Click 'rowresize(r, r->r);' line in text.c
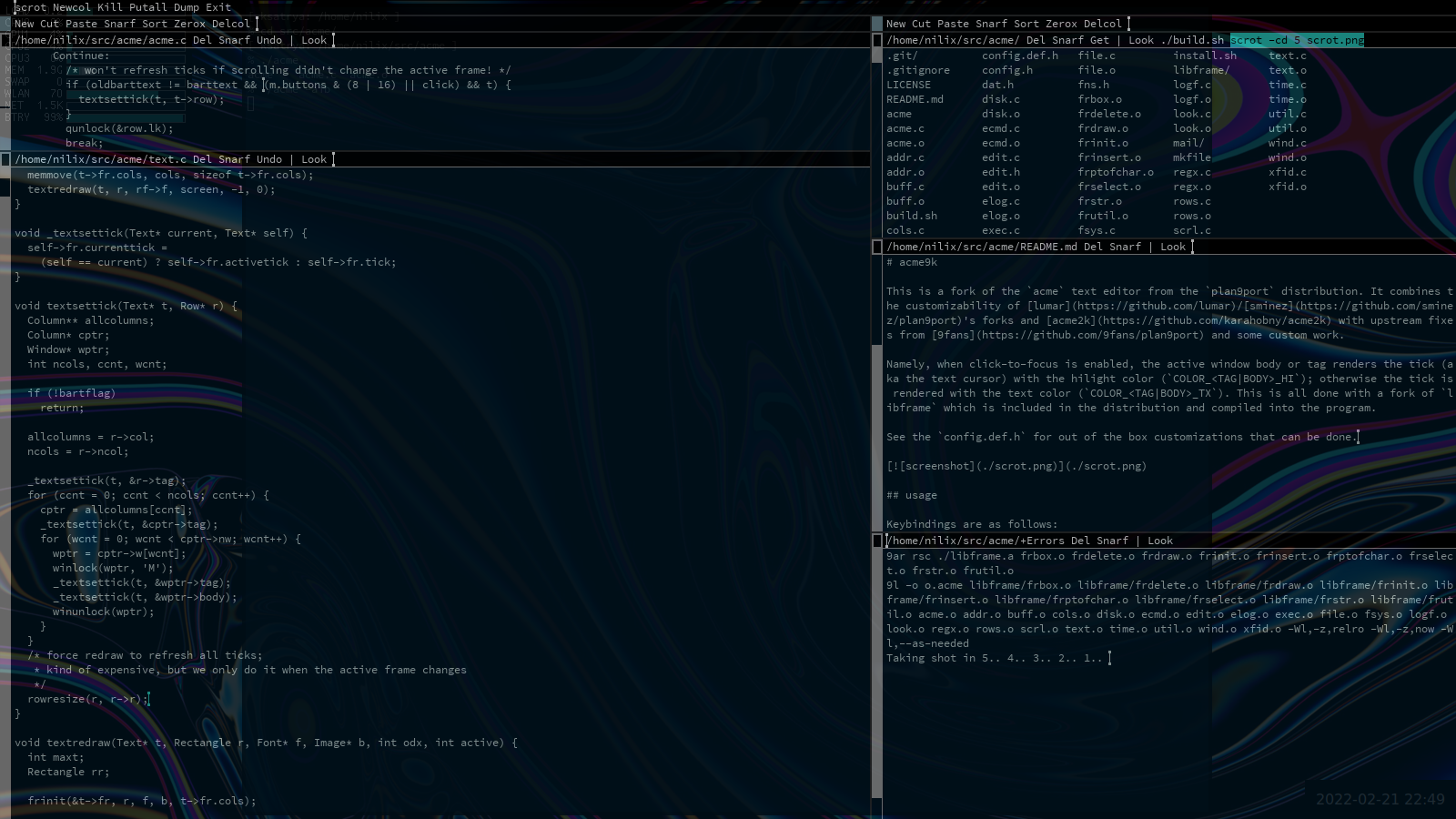The image size is (1456, 819). coord(87,699)
